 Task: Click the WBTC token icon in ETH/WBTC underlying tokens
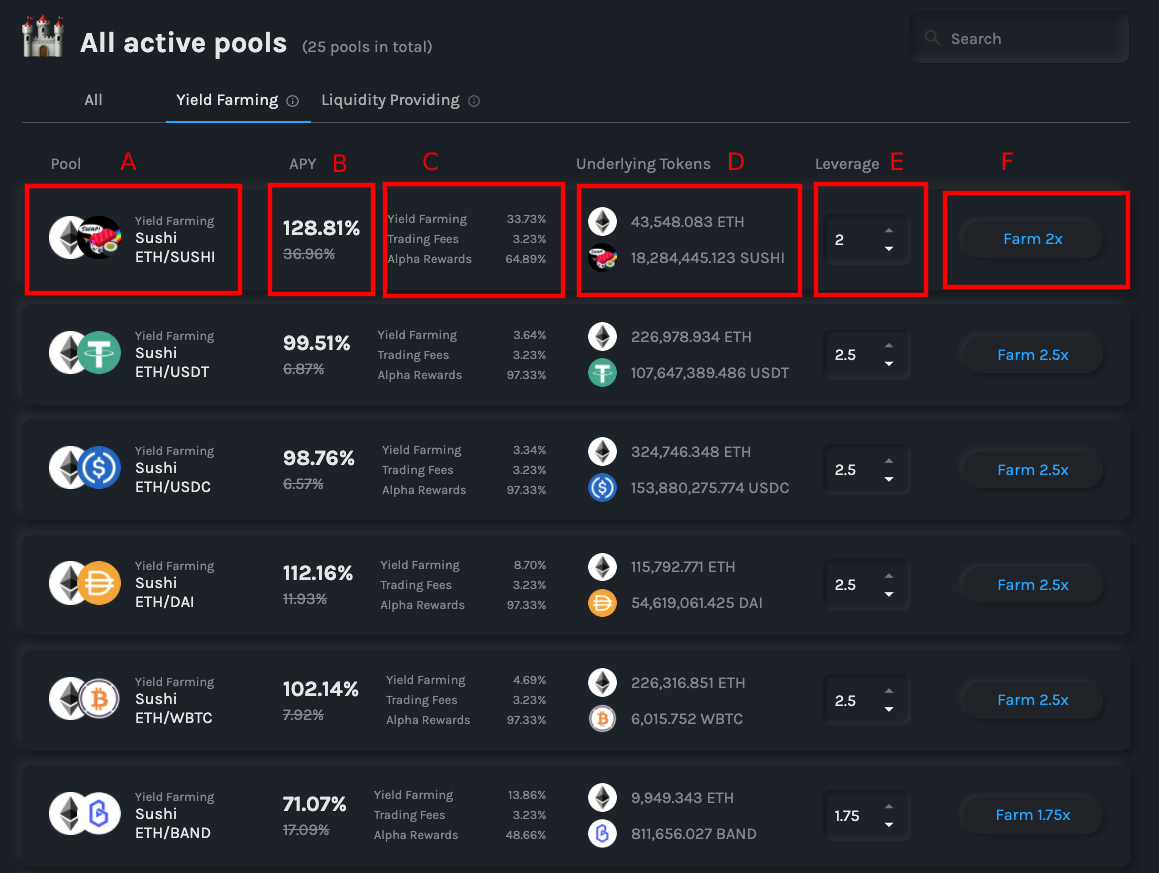click(602, 719)
